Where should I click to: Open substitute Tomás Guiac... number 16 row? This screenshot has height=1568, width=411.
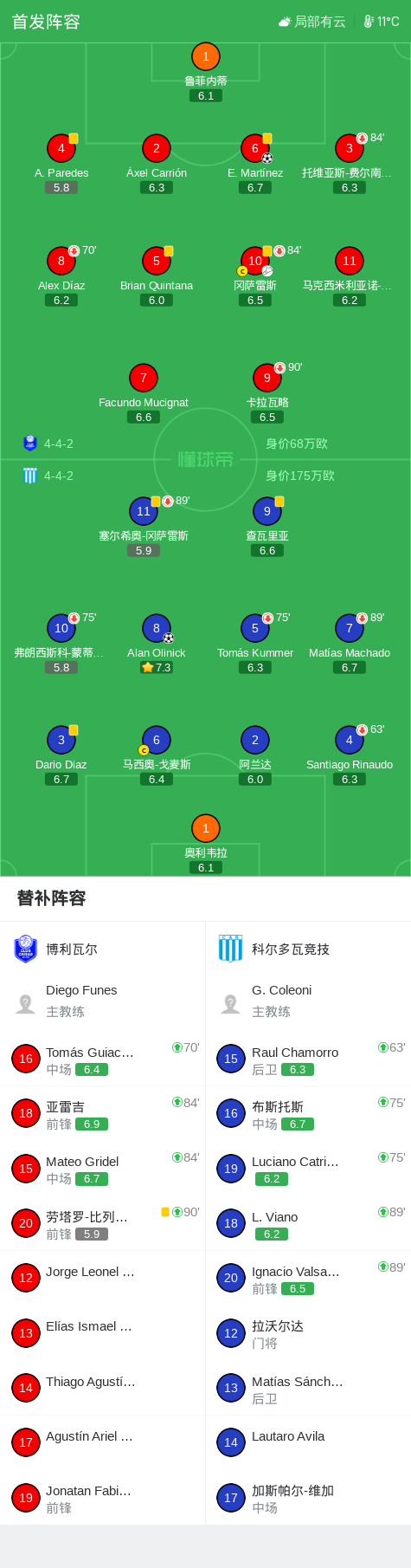[x=102, y=1059]
